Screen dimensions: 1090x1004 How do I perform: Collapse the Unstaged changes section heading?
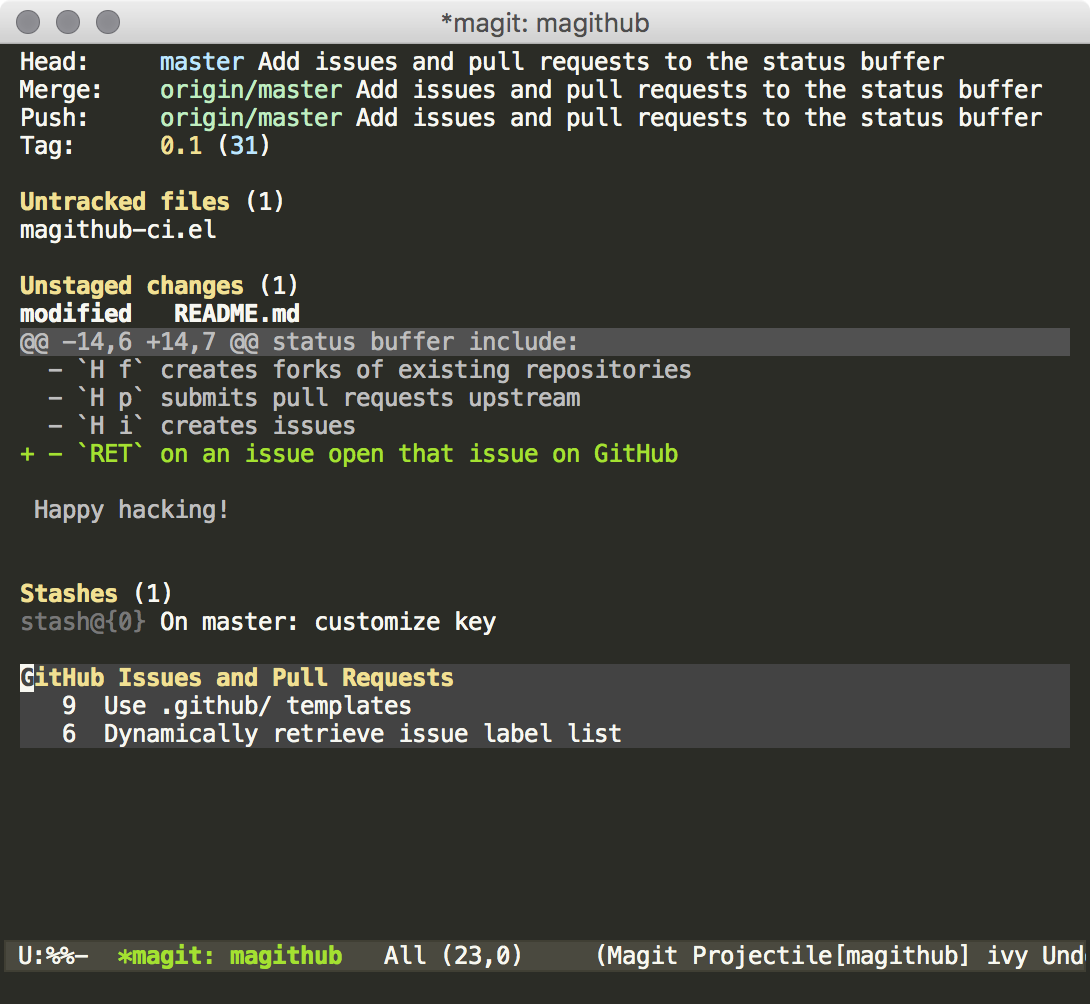coord(131,286)
